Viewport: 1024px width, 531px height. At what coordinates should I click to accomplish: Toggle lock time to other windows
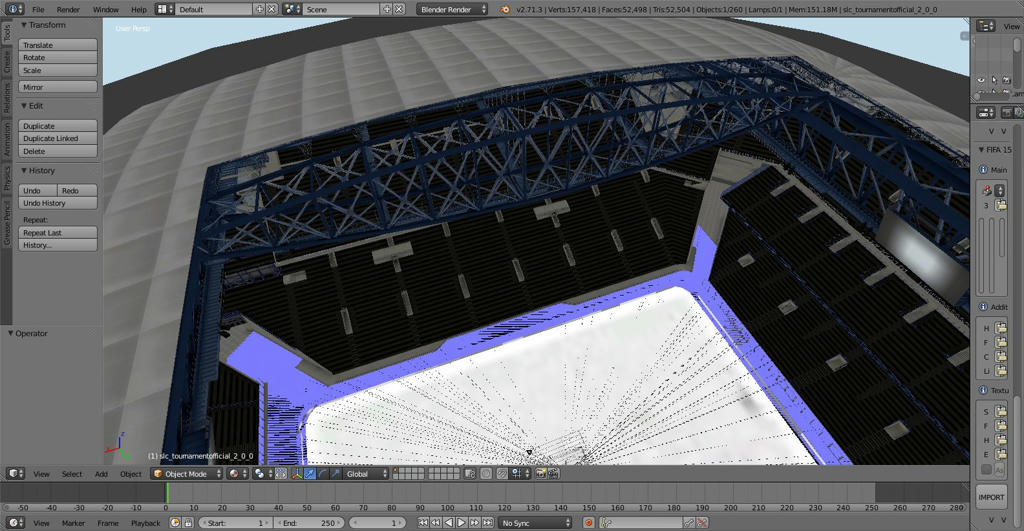[x=188, y=523]
